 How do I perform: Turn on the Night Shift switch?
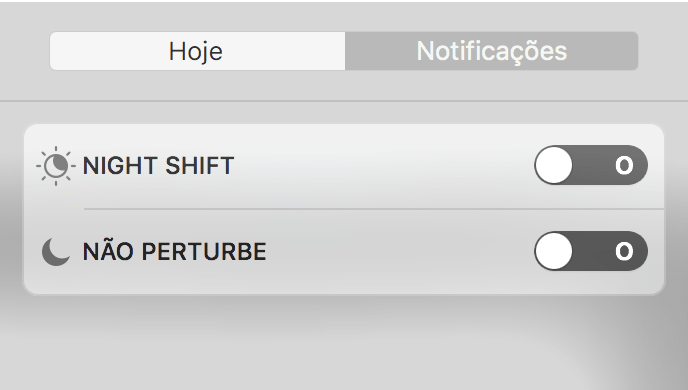point(591,165)
